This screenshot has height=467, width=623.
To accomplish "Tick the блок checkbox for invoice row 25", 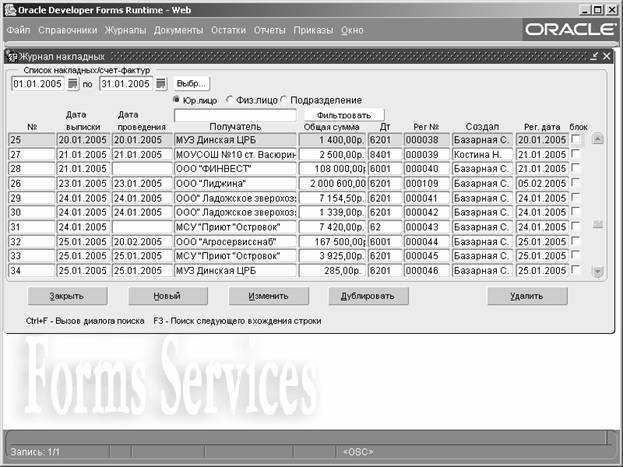I will 576,140.
